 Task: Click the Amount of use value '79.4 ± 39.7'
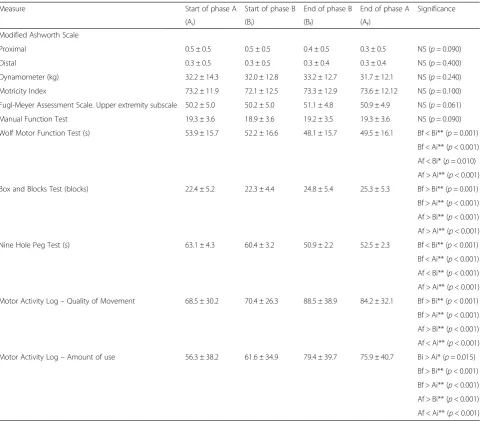pos(320,357)
